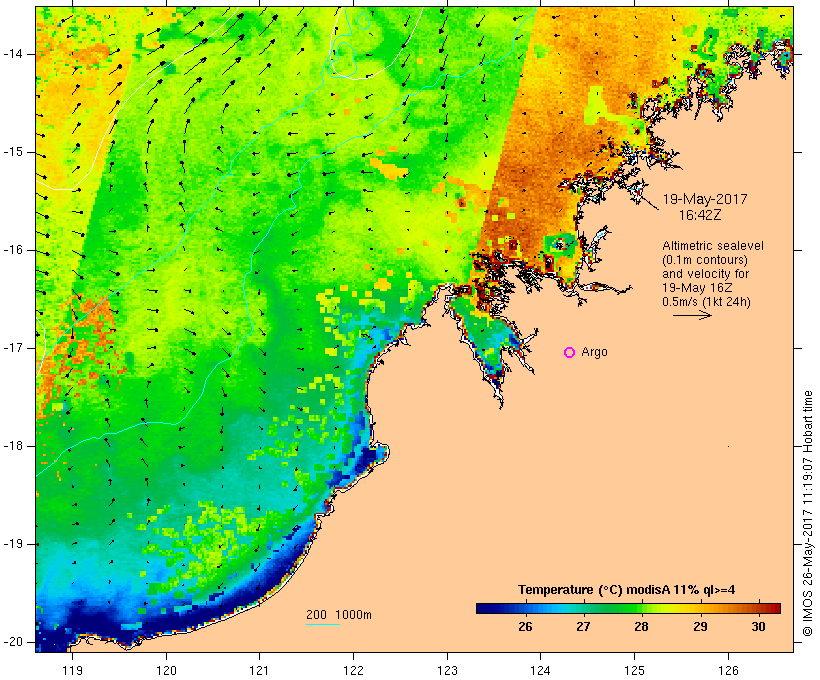Click latitude axis label '-16'
Viewport: 820px width, 680px height.
point(13,250)
